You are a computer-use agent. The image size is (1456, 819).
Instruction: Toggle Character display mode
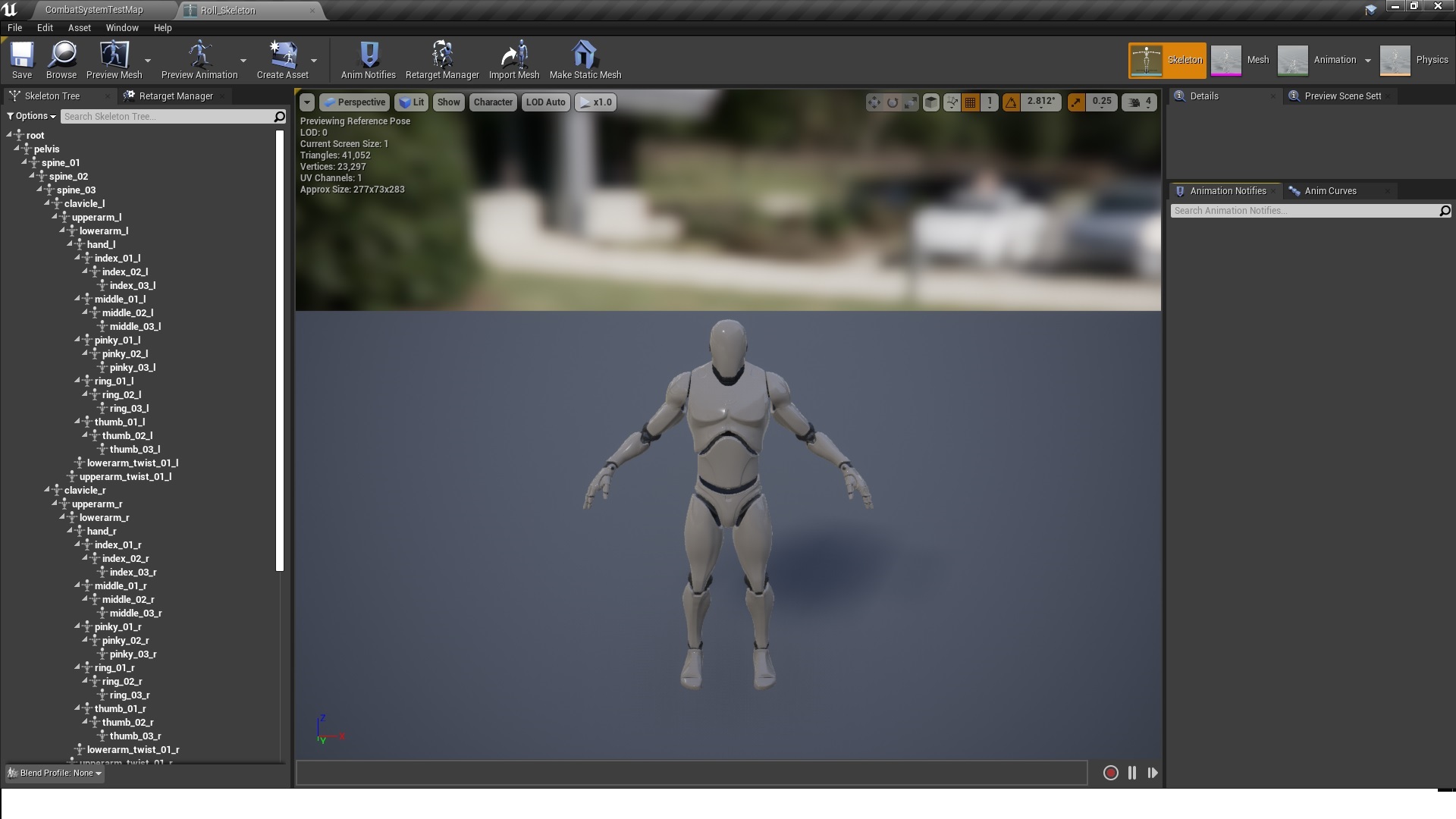pyautogui.click(x=491, y=102)
